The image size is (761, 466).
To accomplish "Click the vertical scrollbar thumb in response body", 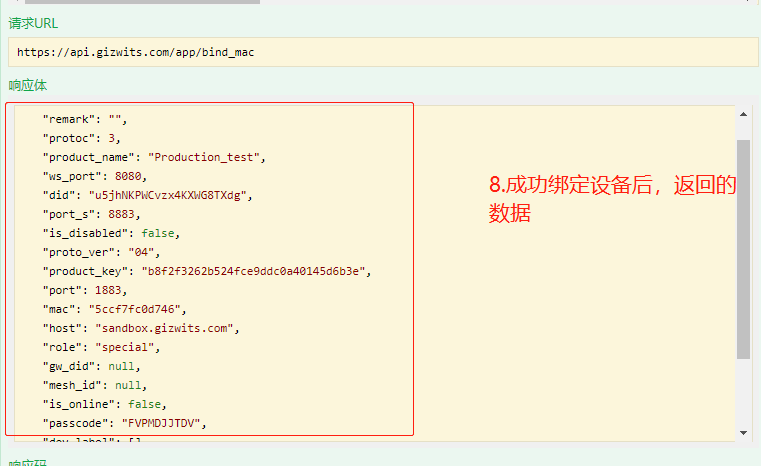I will [743, 248].
